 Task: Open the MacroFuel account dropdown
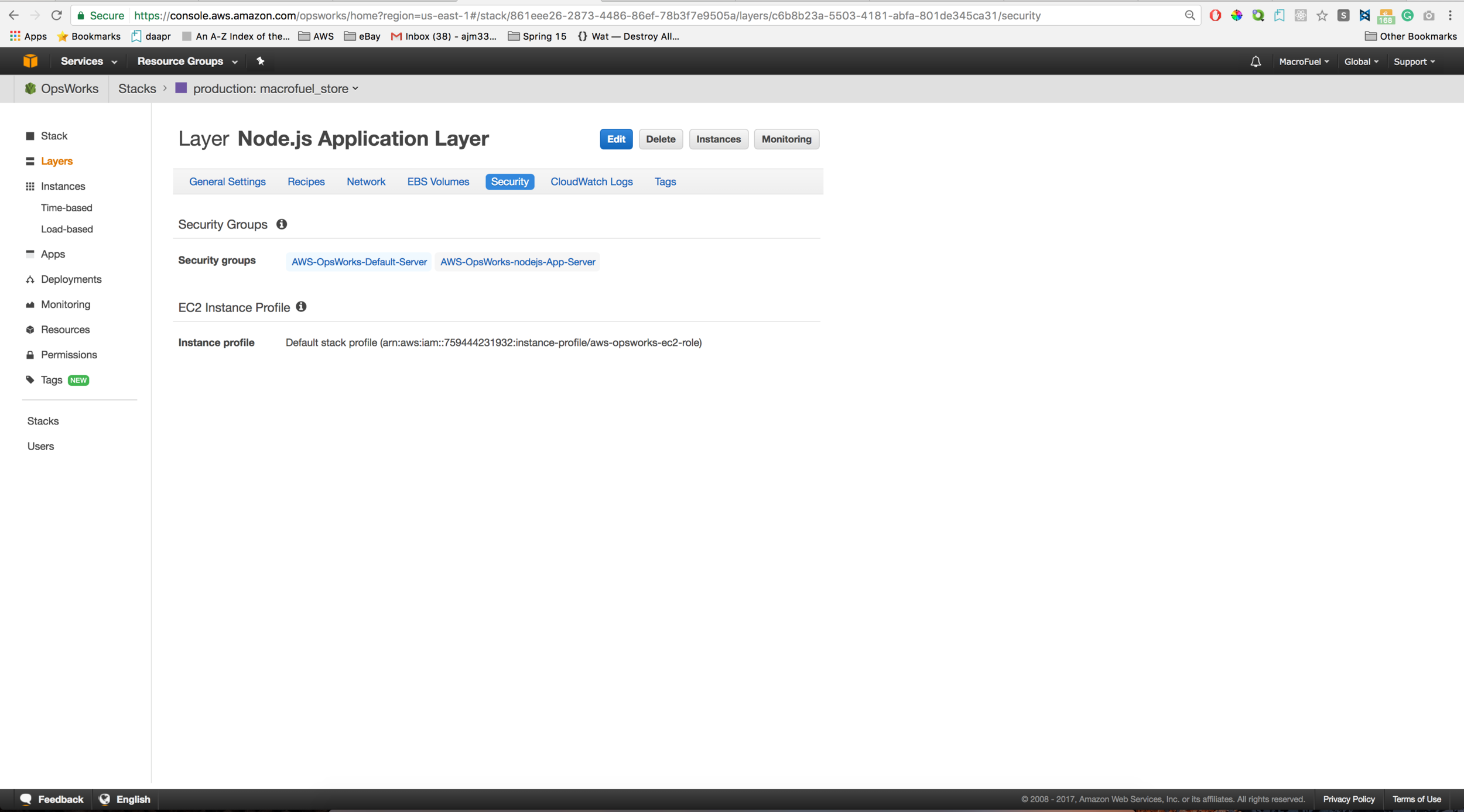click(1304, 61)
